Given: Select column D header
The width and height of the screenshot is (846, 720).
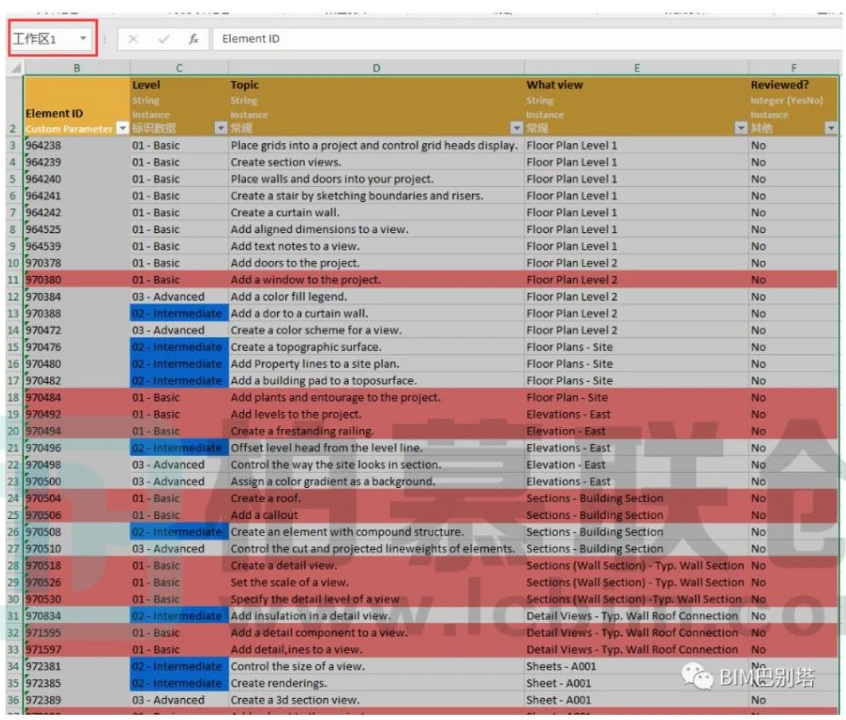Looking at the screenshot, I should (x=376, y=68).
